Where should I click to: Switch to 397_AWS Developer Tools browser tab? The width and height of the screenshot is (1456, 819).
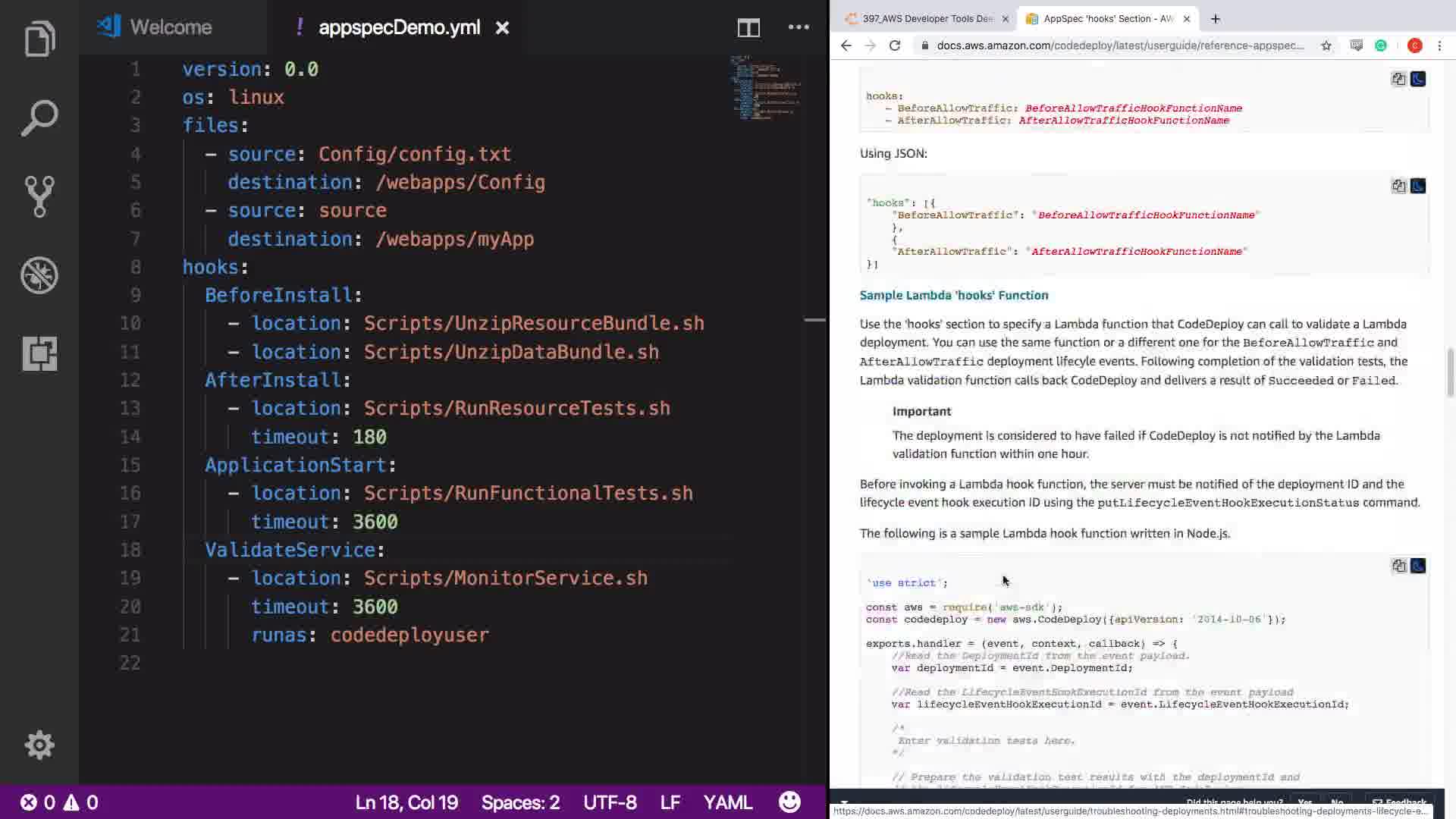[926, 19]
